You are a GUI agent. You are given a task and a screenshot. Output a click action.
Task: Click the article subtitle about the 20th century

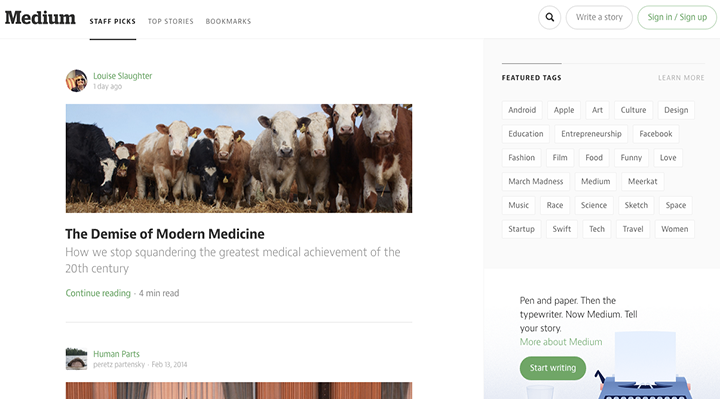pyautogui.click(x=233, y=260)
